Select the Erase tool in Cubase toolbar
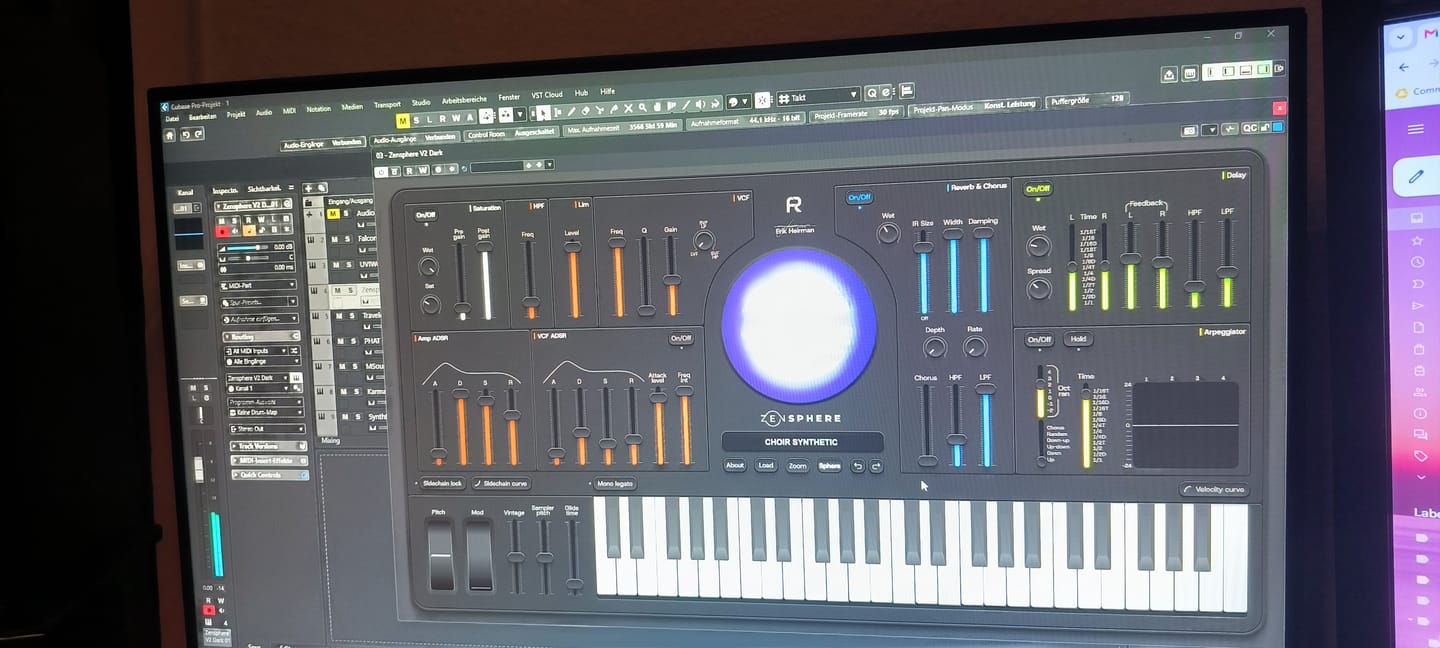The image size is (1440, 648). pos(585,111)
